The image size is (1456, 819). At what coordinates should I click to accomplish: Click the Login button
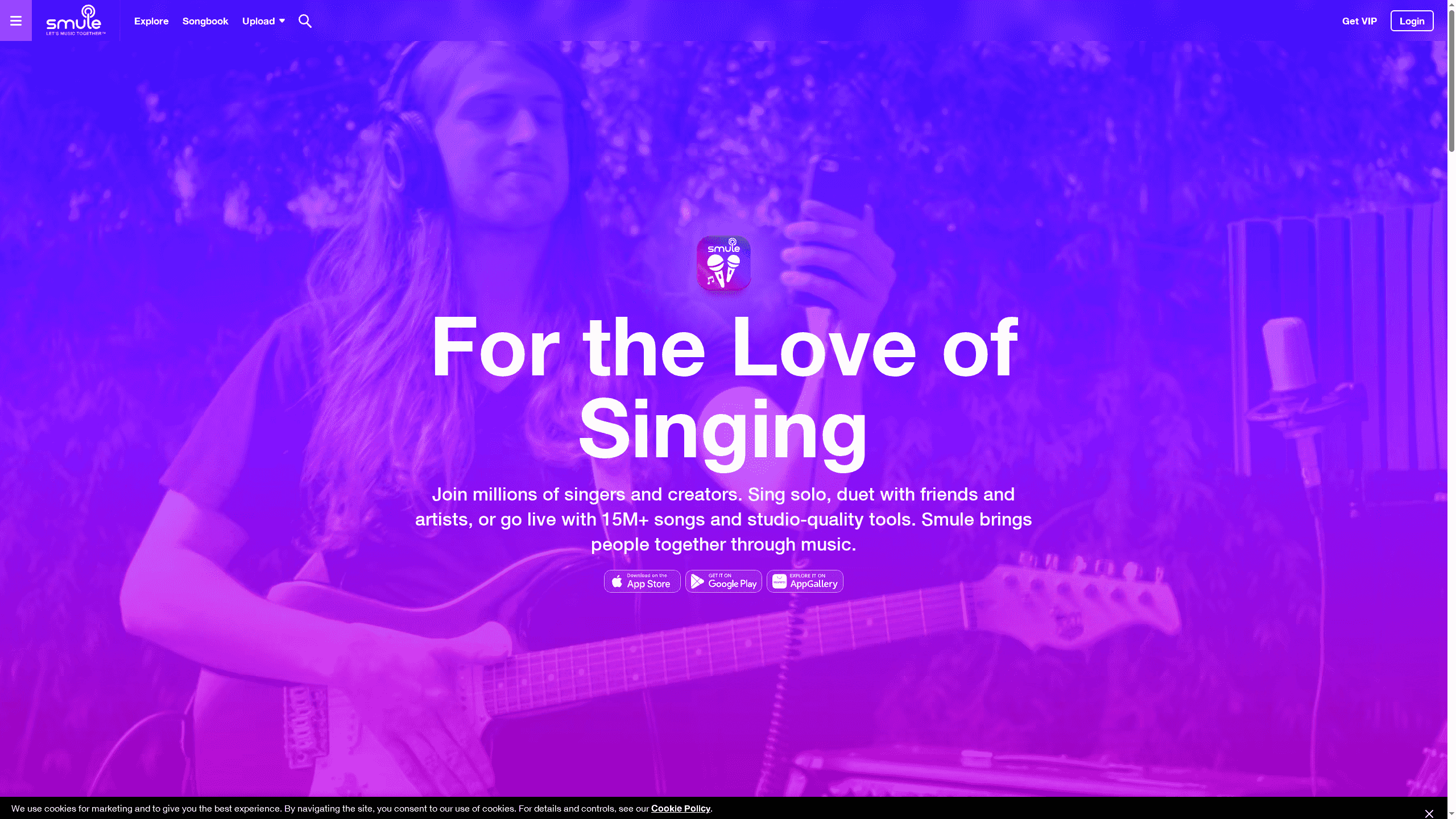[1412, 21]
